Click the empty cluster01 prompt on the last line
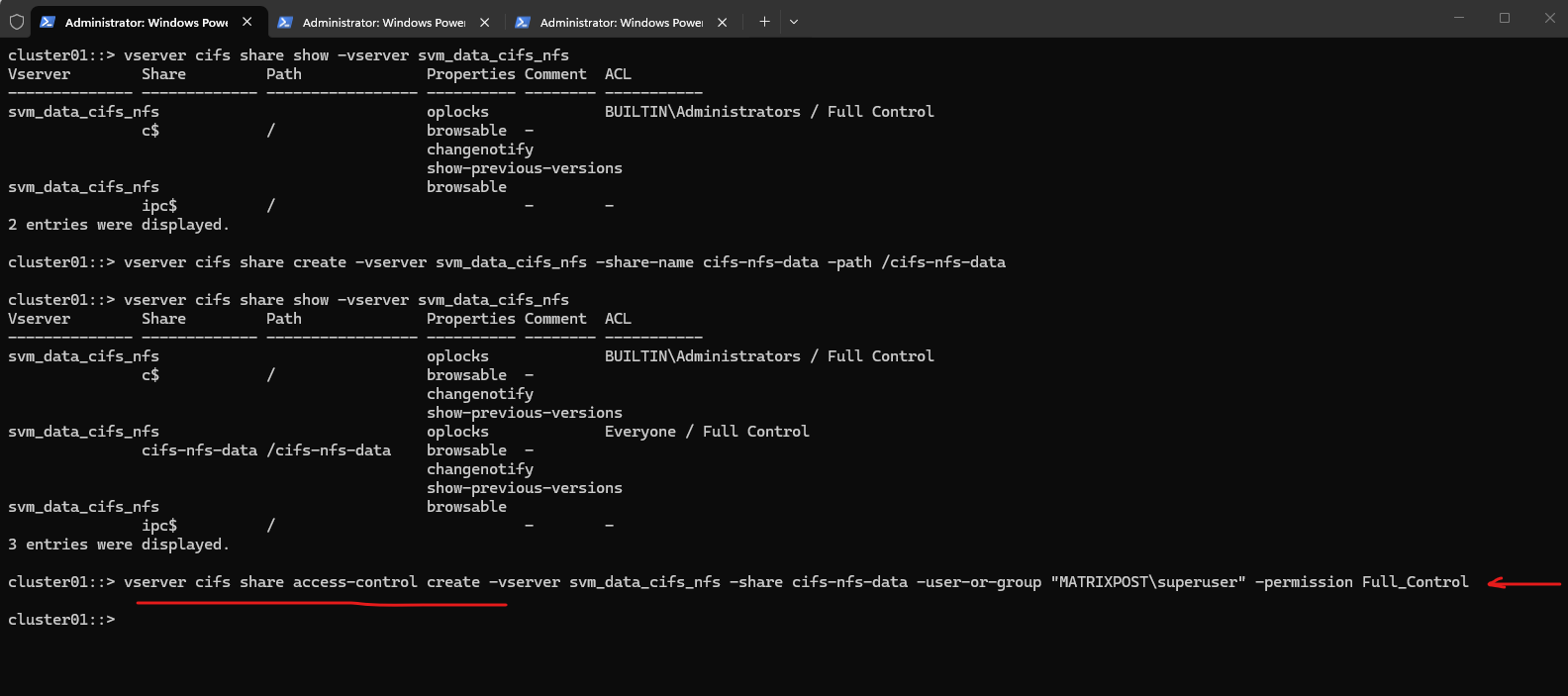The height and width of the screenshot is (696, 1568). tap(61, 620)
